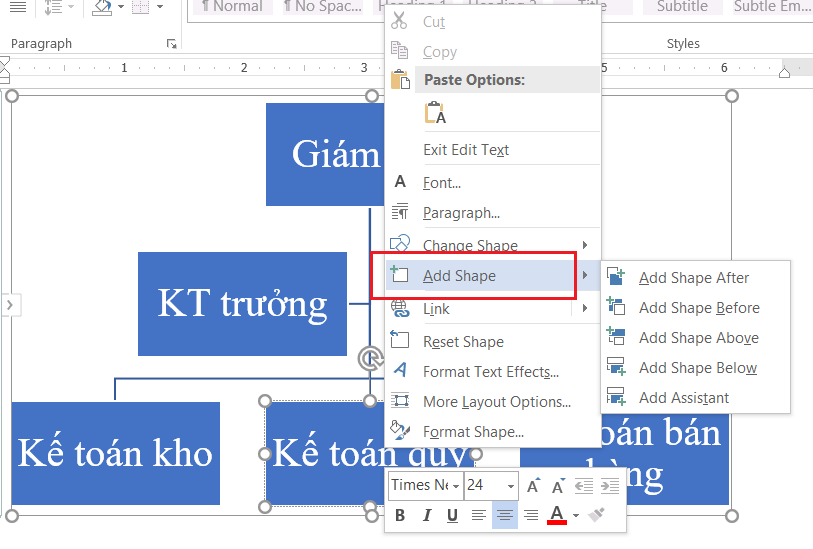Align text left in mini toolbar

pos(479,515)
